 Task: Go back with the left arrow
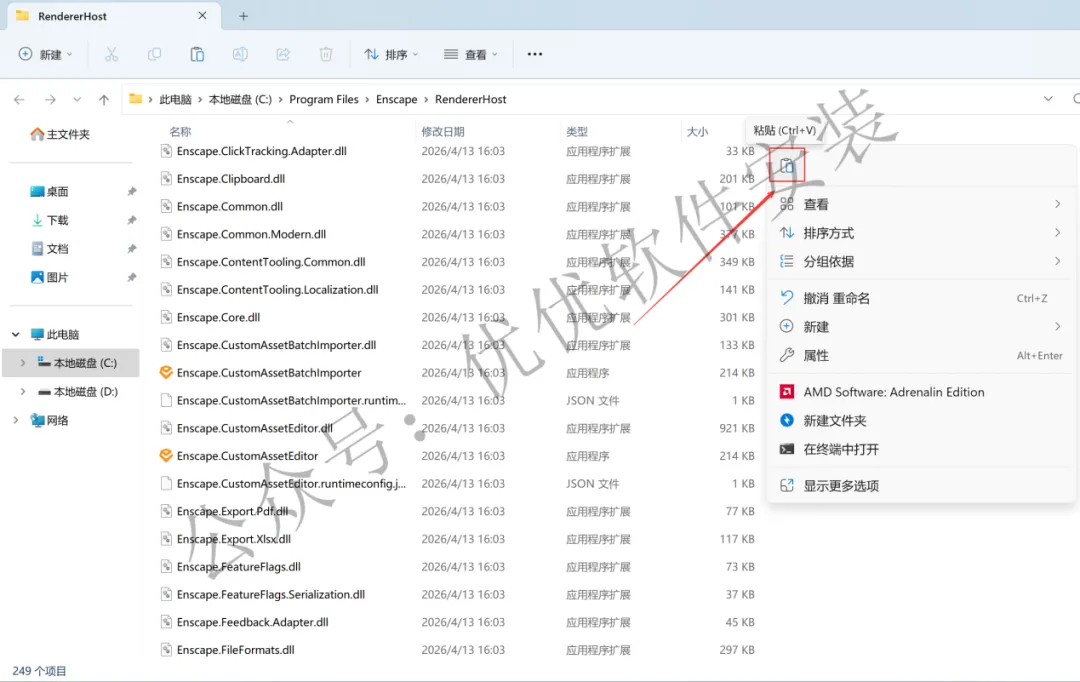click(x=19, y=100)
